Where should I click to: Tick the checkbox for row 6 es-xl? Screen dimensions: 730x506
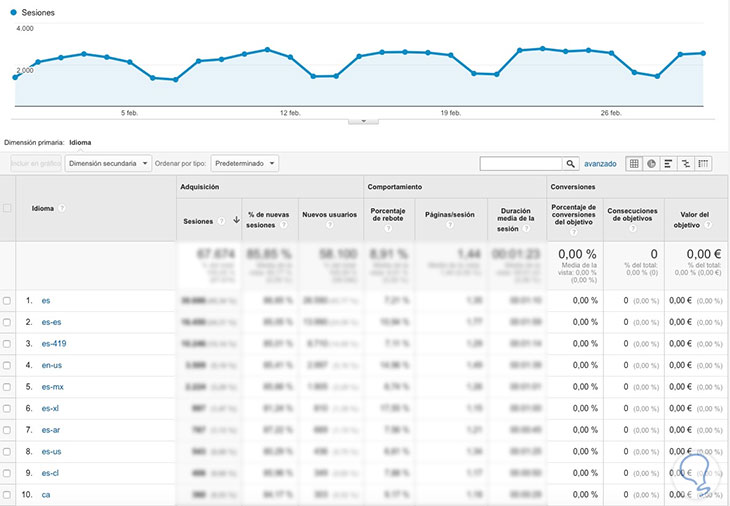(7, 408)
